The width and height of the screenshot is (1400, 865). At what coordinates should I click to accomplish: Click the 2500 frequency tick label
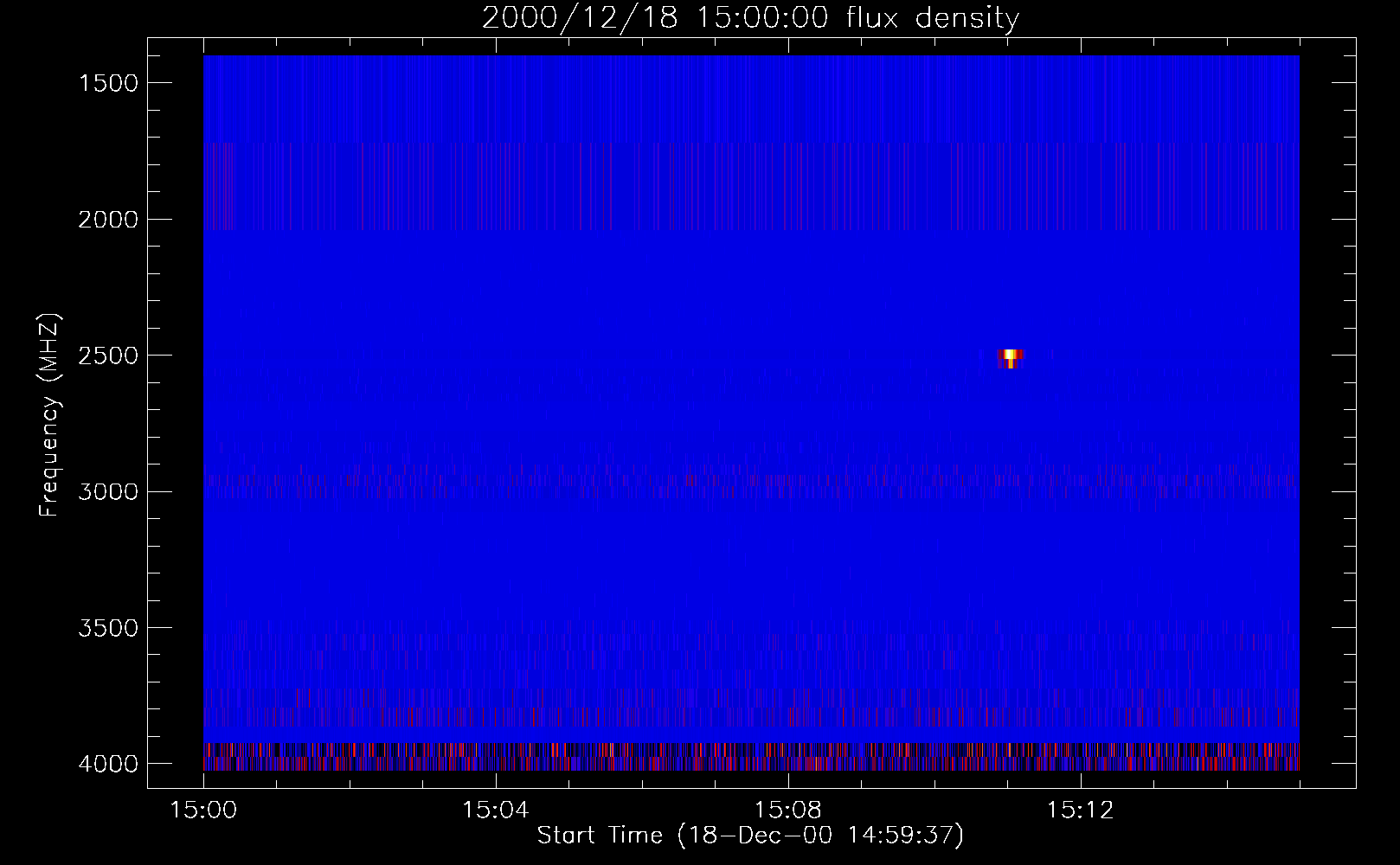coord(108,356)
